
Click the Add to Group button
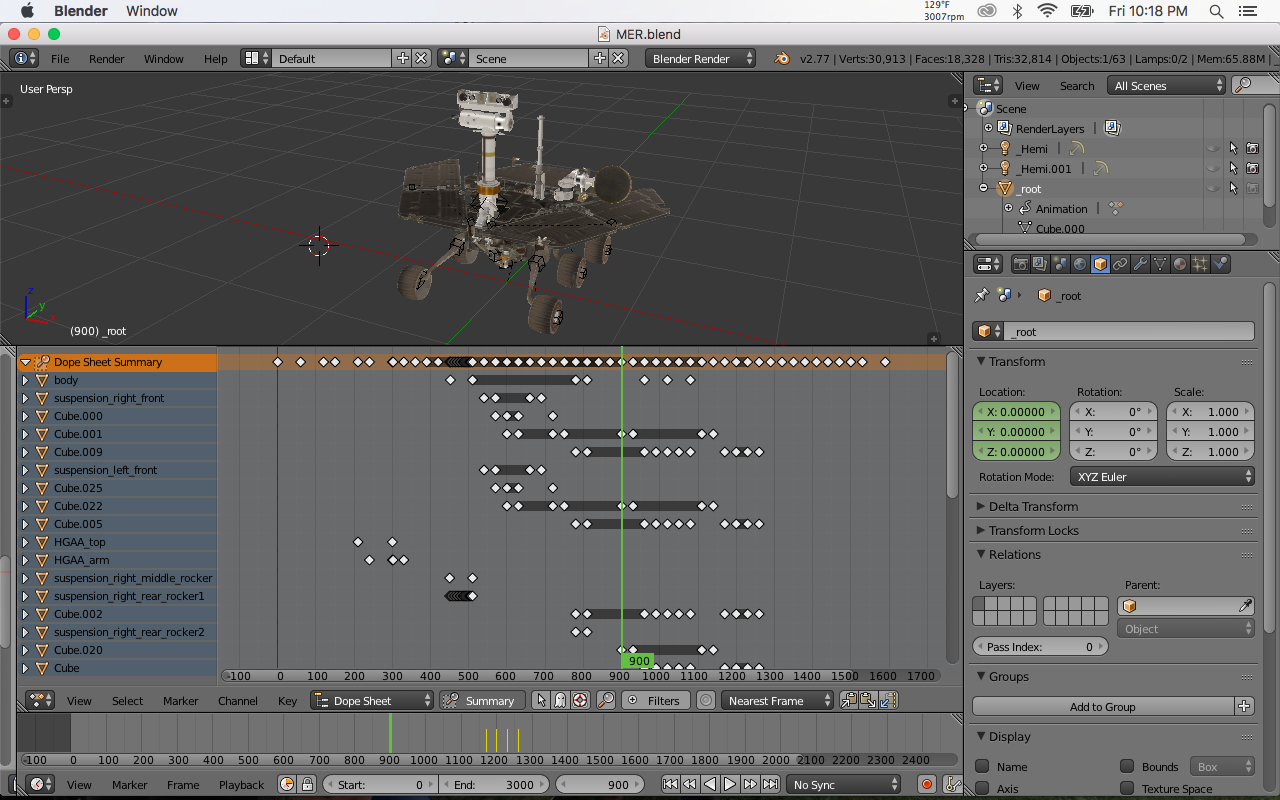[1103, 707]
